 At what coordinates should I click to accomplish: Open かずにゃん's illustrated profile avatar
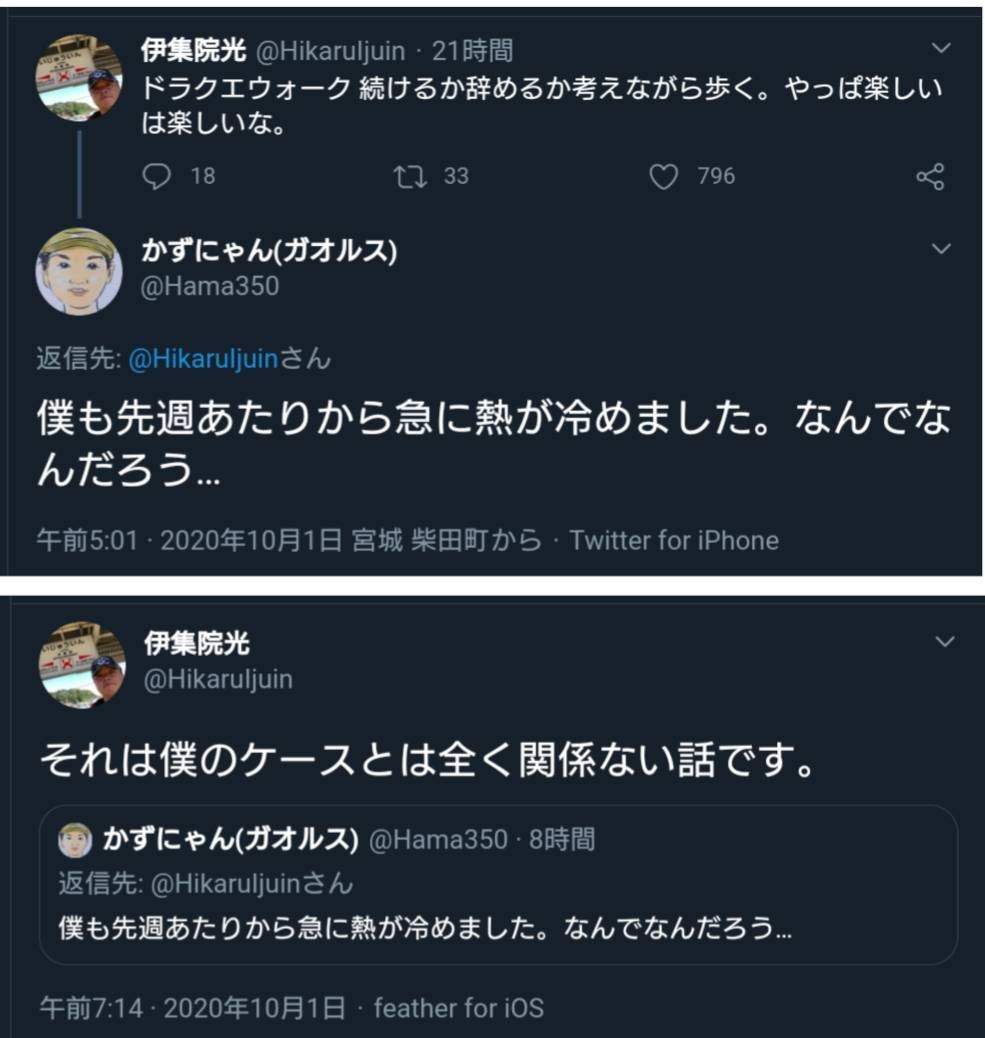tap(80, 271)
